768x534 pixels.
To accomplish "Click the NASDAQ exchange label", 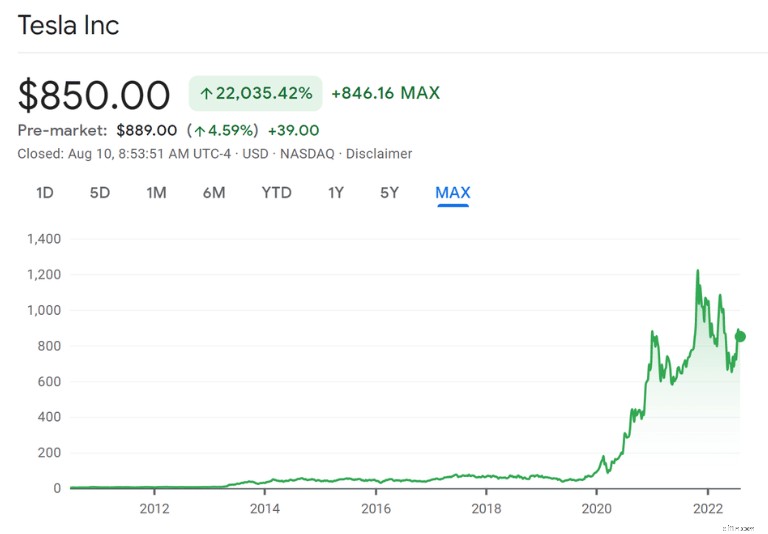I will tap(307, 154).
